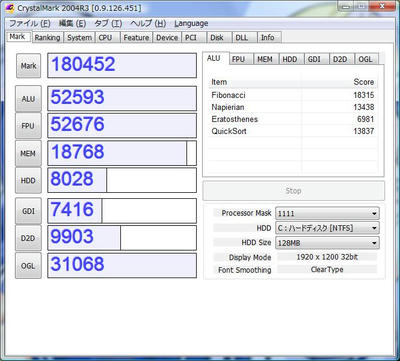Run the FPU benchmark
The width and height of the screenshot is (400, 361).
click(28, 126)
